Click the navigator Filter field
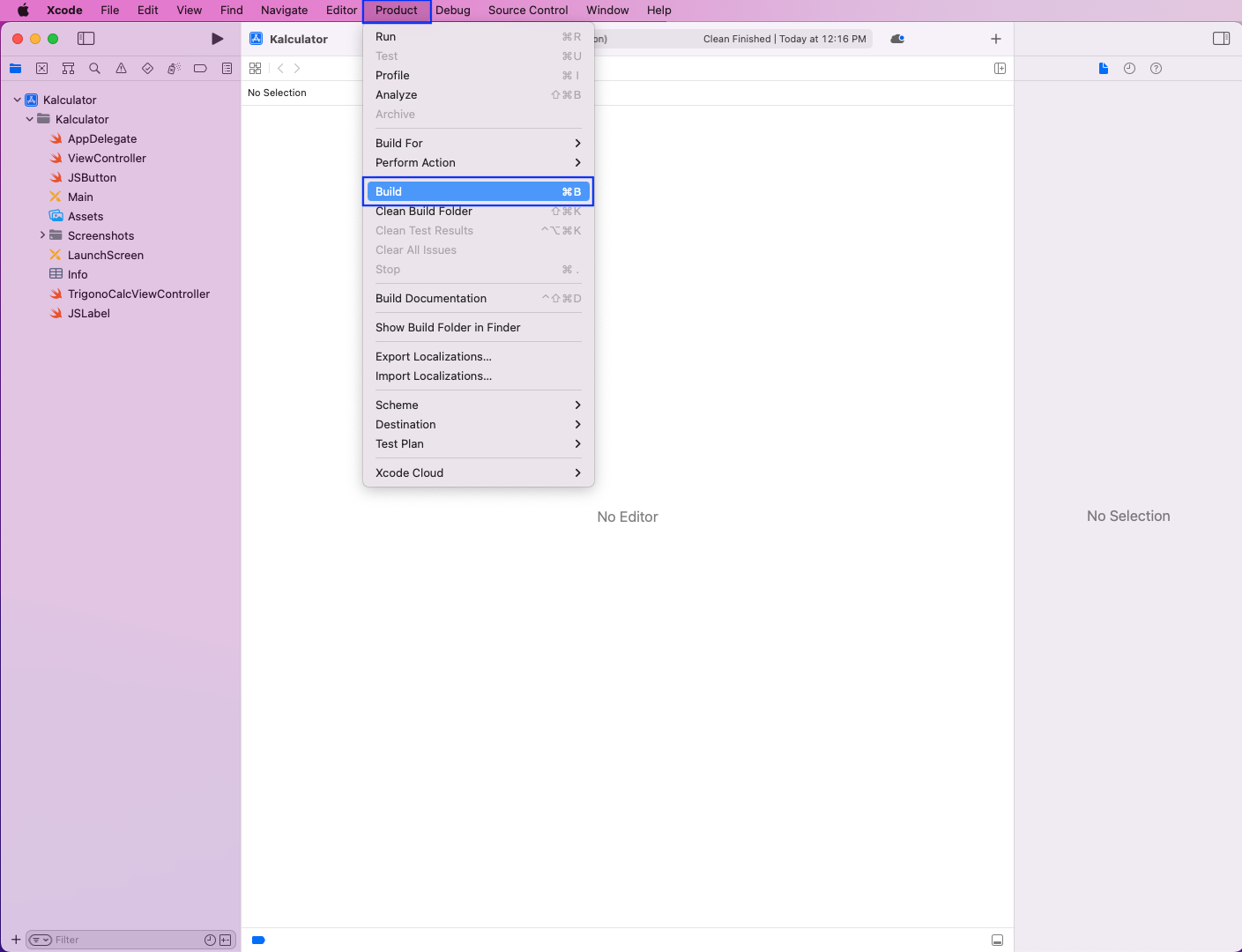 click(x=130, y=940)
